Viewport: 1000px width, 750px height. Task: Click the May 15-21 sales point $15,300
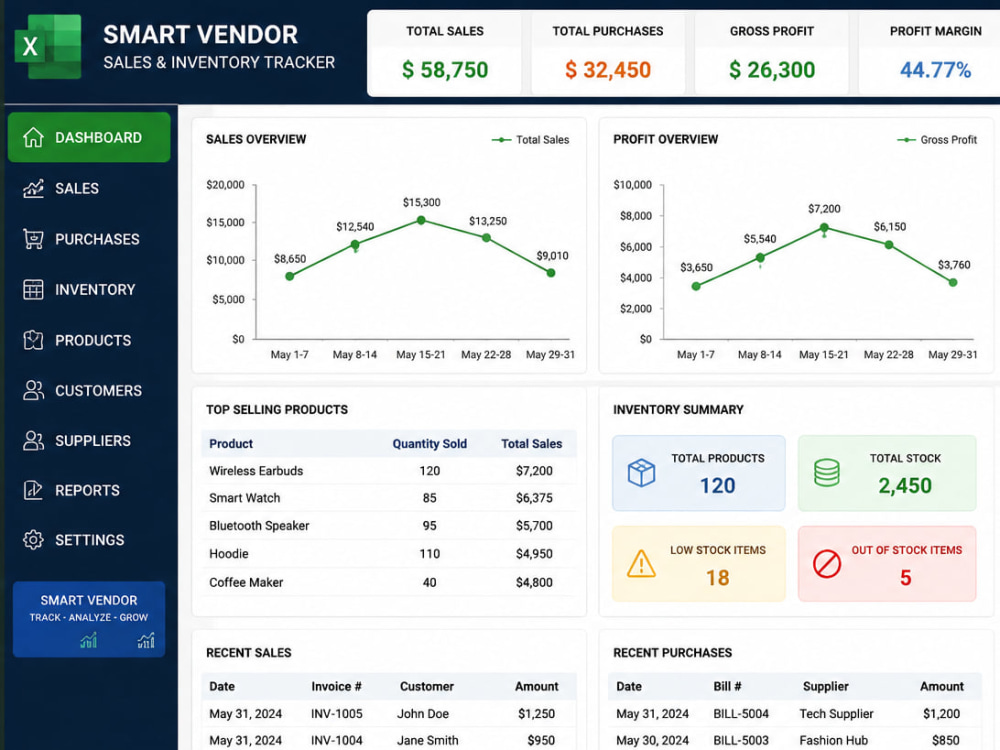[x=421, y=220]
